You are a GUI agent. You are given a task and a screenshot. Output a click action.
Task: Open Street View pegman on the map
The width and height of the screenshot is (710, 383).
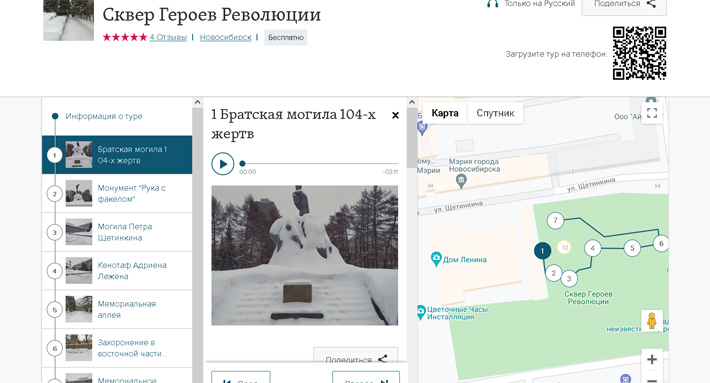coord(652,321)
